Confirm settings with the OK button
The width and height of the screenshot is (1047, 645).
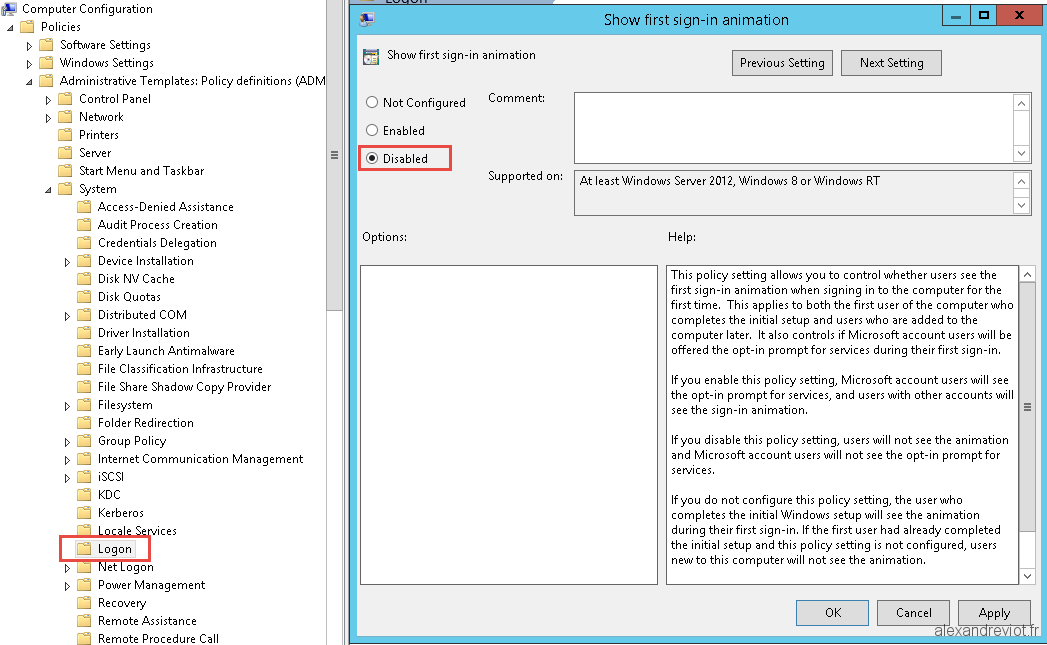(832, 612)
